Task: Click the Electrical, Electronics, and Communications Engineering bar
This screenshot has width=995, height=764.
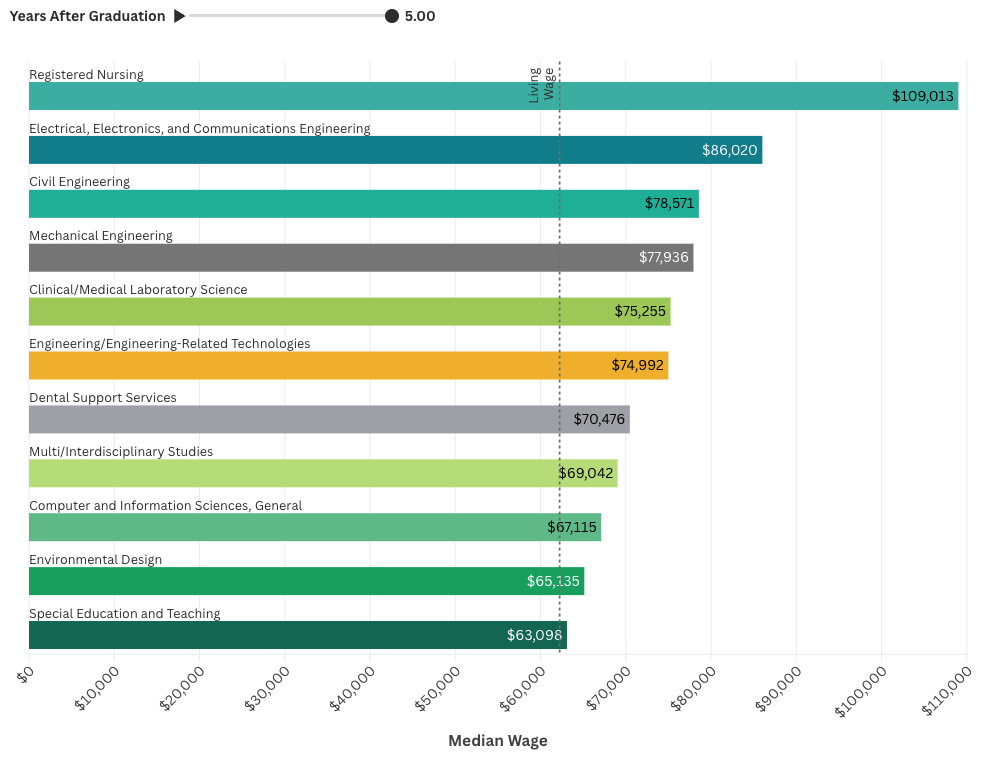Action: (x=395, y=150)
